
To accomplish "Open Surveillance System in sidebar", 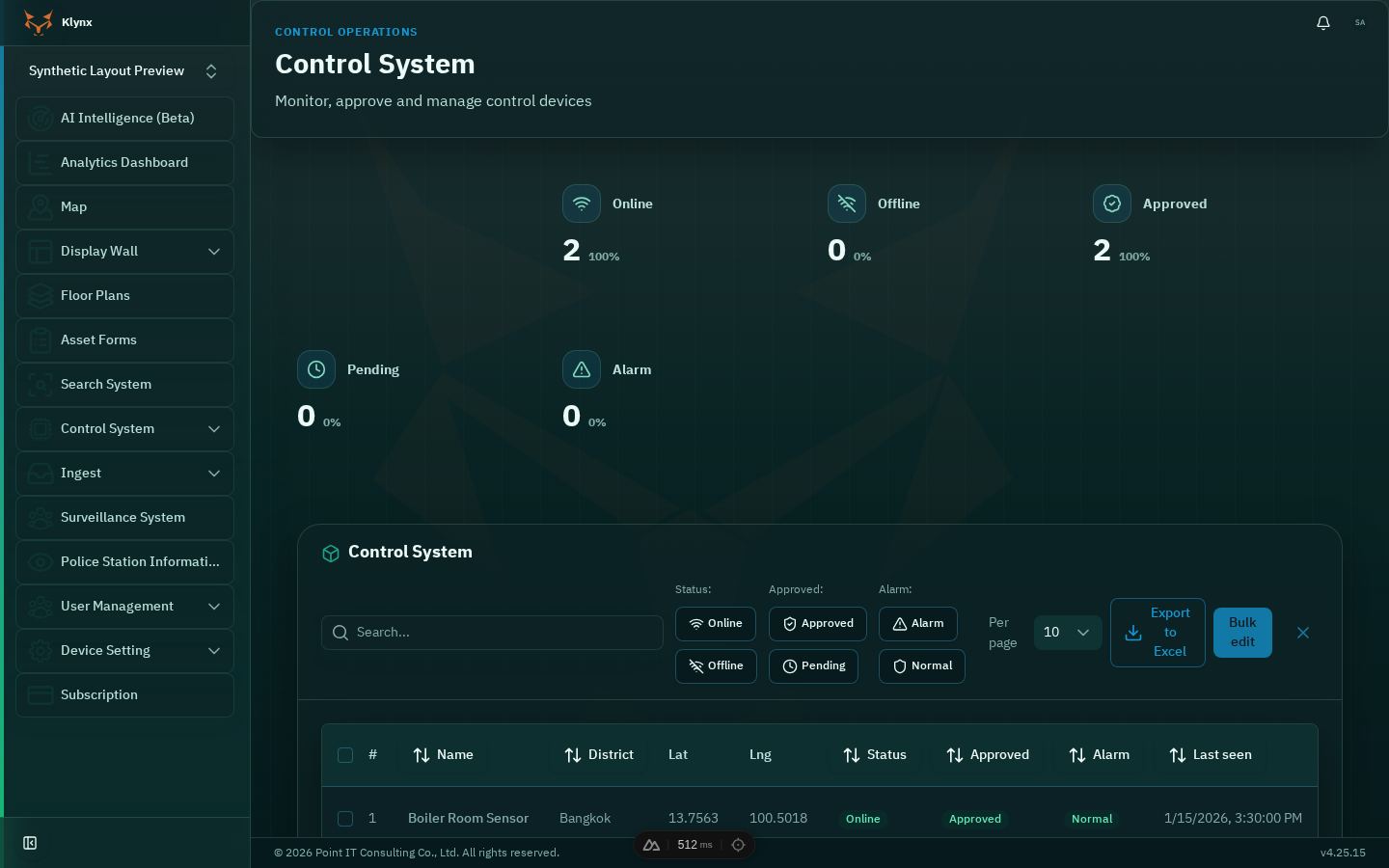I will point(124,518).
